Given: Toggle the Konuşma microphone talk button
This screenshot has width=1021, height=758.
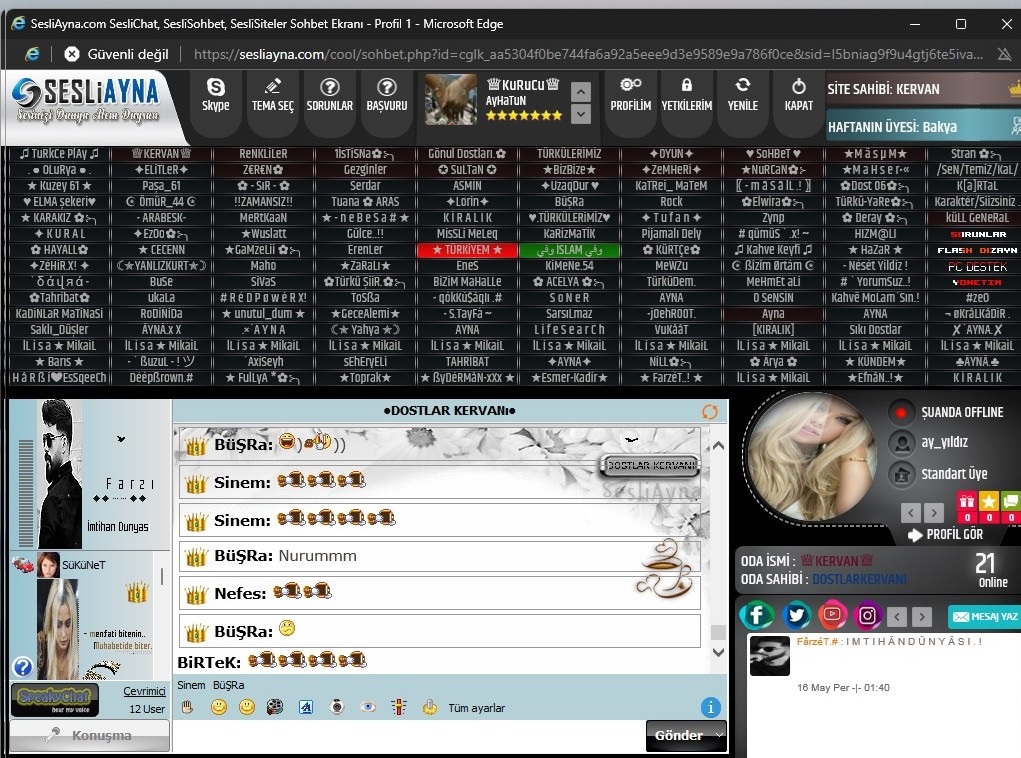Looking at the screenshot, I should click(x=88, y=735).
